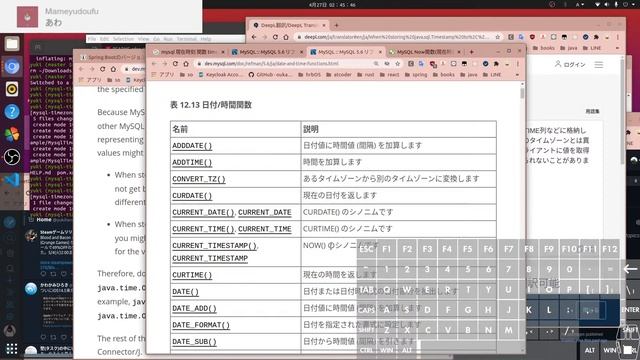The width and height of the screenshot is (640, 360).
Task: Click ログイン in the DeepL page
Action: click(570, 64)
